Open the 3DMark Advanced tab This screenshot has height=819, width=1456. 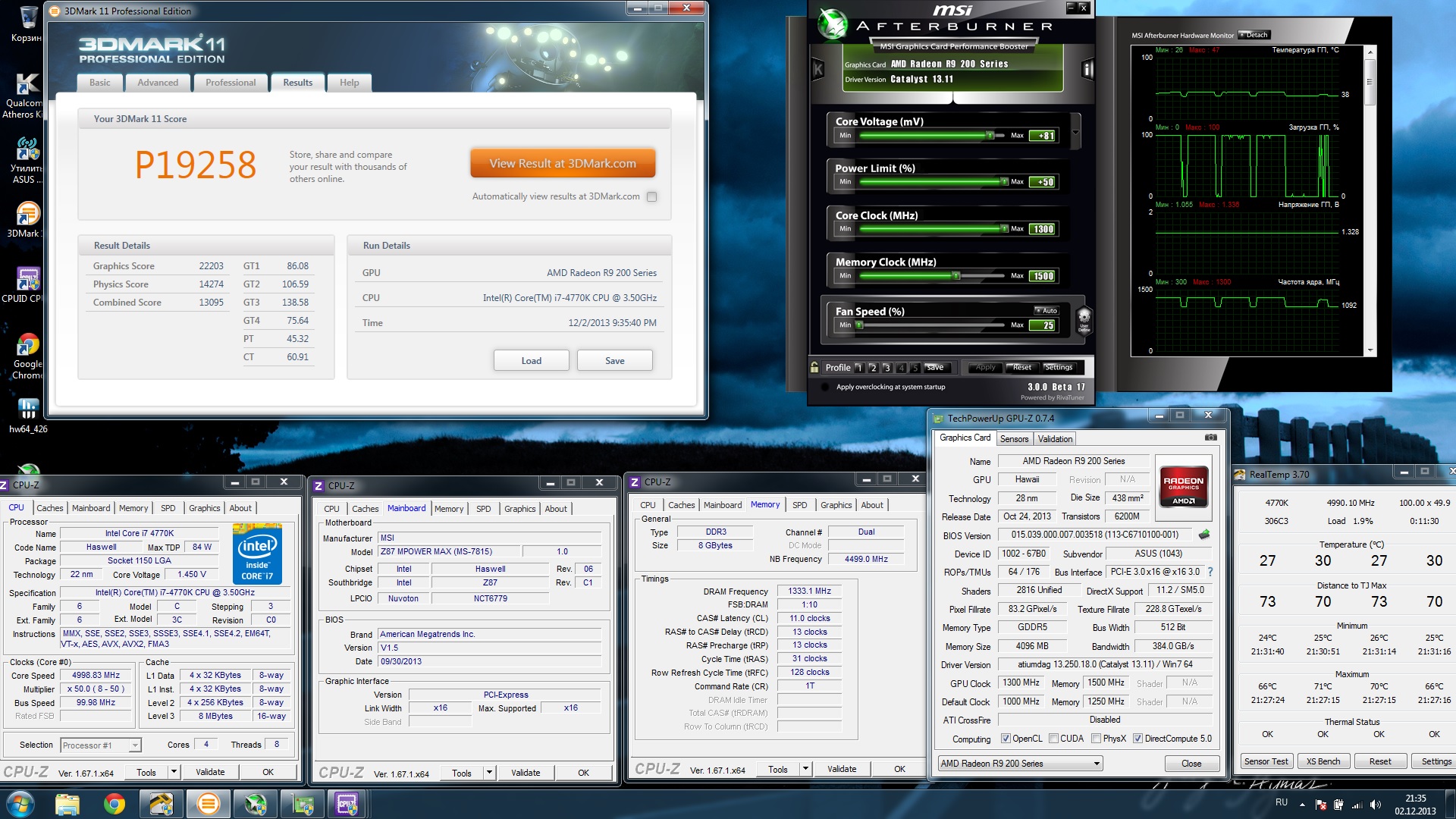[158, 83]
